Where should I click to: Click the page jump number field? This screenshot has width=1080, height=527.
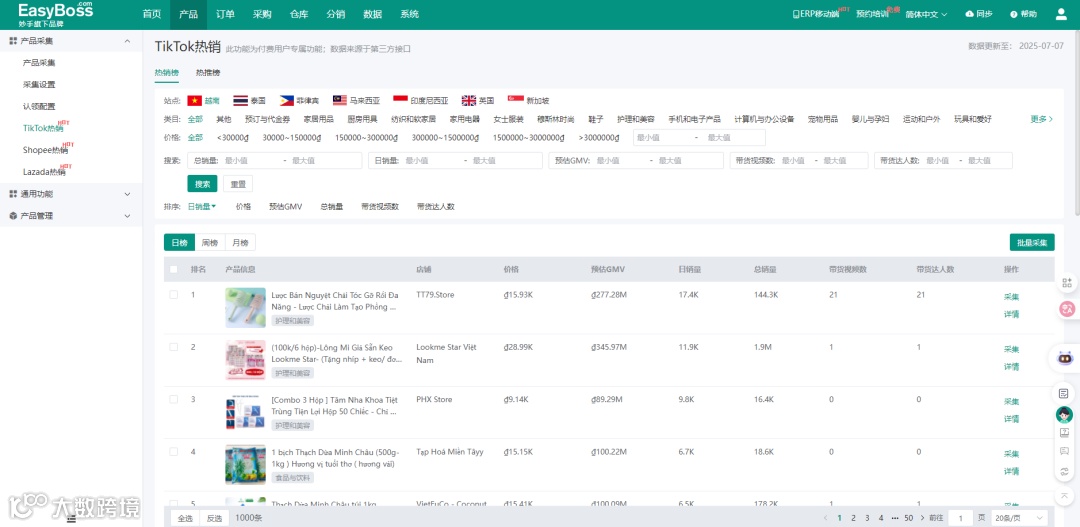[959, 517]
